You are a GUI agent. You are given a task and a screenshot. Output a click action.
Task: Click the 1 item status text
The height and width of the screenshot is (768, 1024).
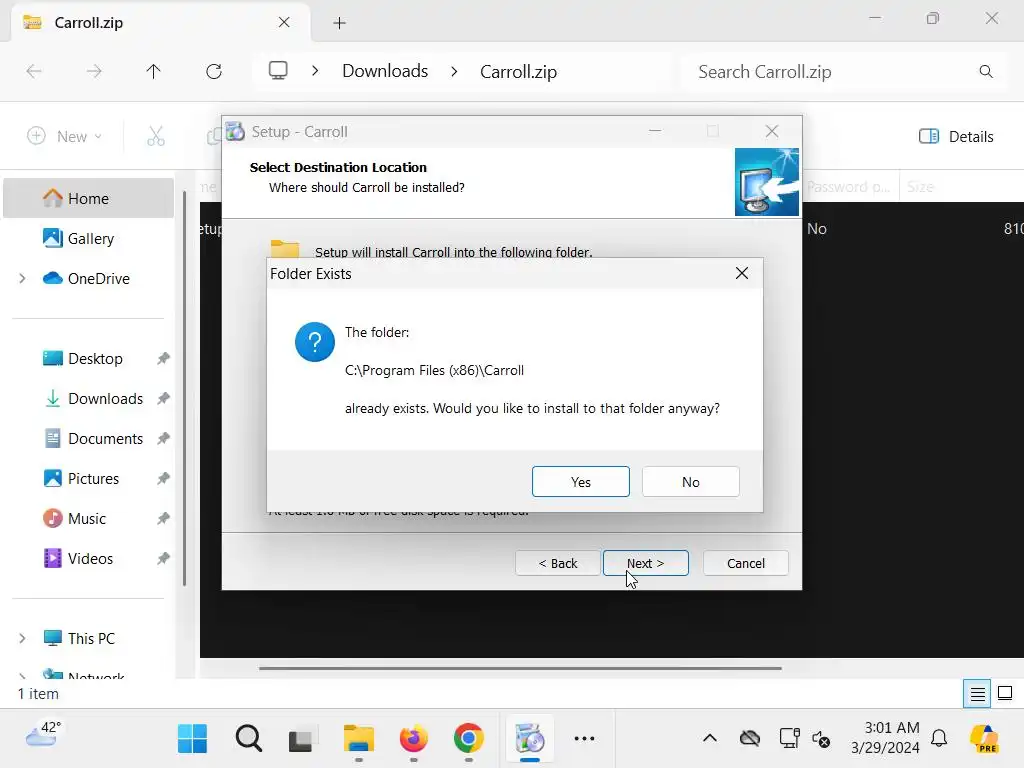pos(38,694)
